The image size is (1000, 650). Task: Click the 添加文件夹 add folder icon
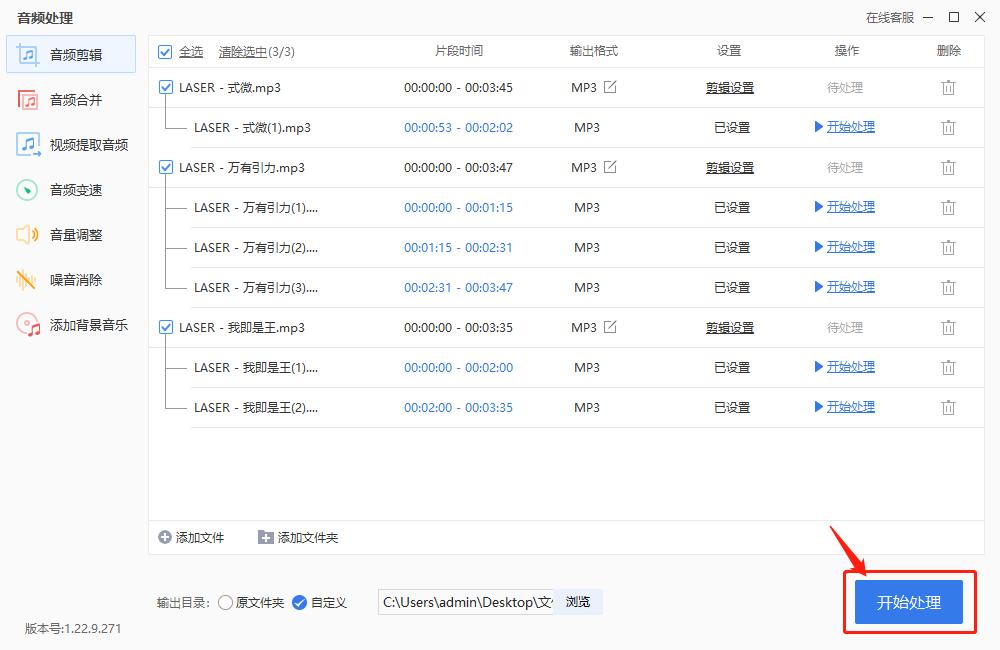click(x=265, y=537)
